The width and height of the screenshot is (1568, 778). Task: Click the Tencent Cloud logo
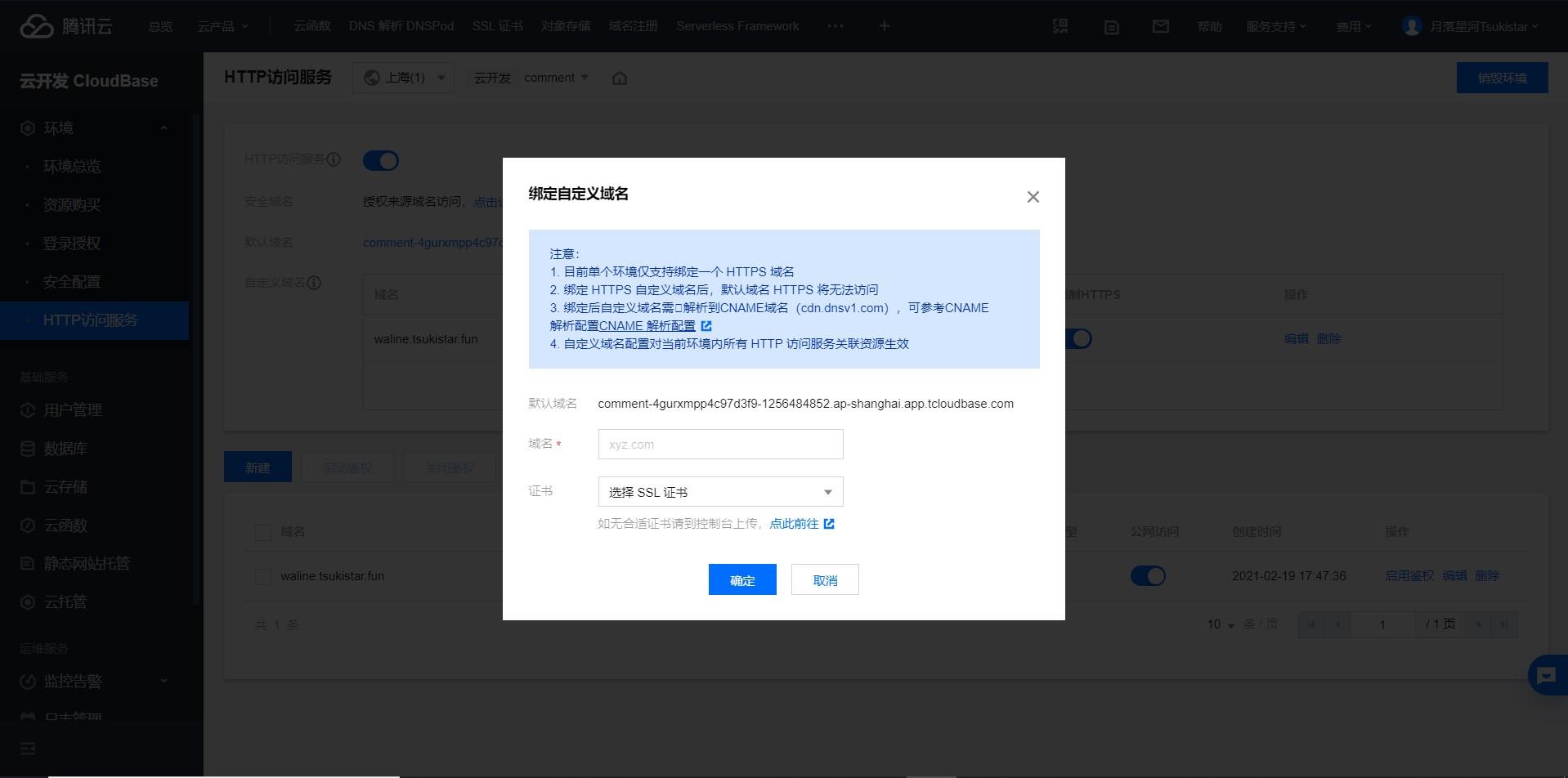tap(65, 26)
